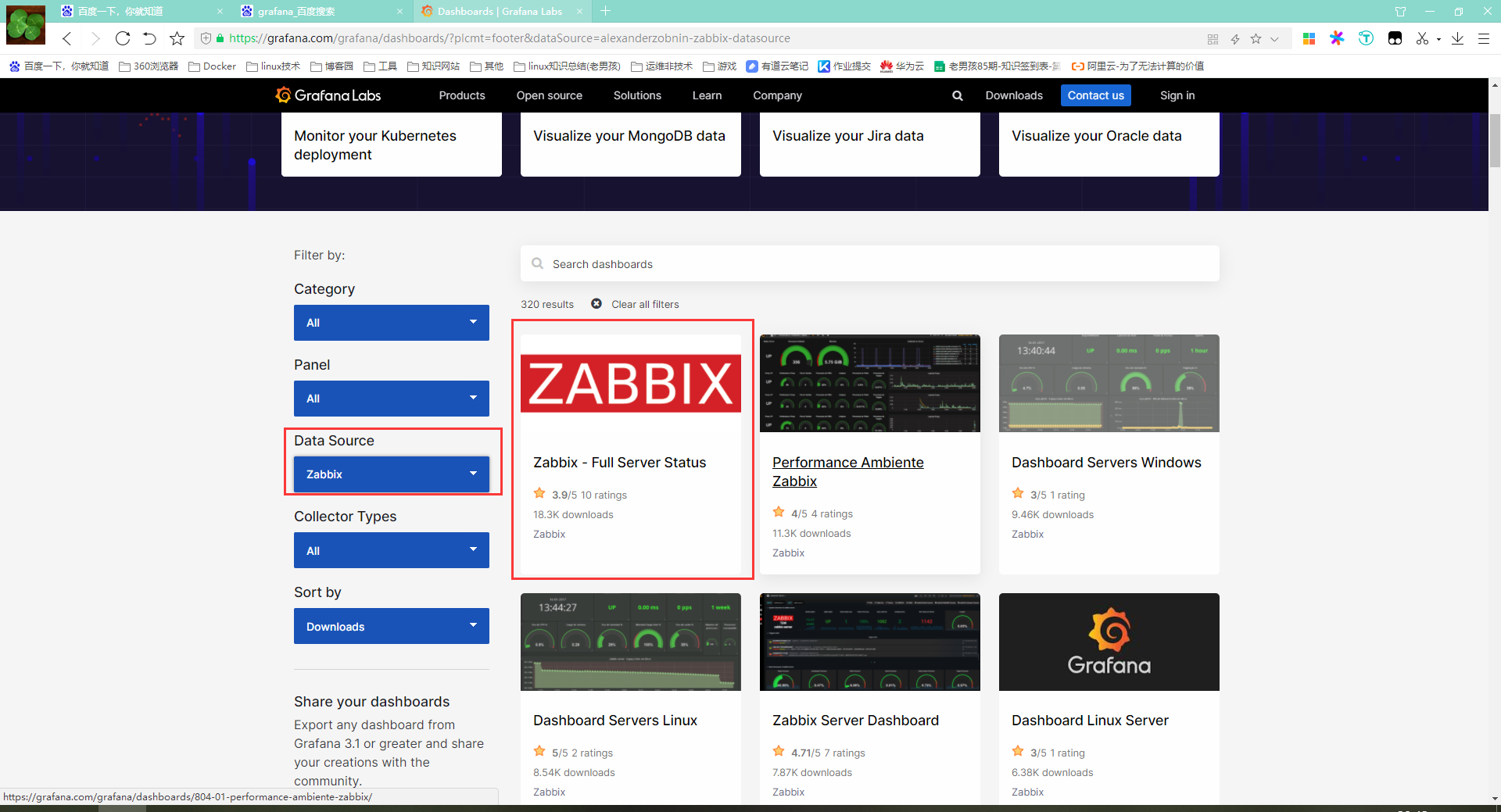Viewport: 1501px width, 812px height.
Task: Click the Contact us button
Action: click(1096, 95)
